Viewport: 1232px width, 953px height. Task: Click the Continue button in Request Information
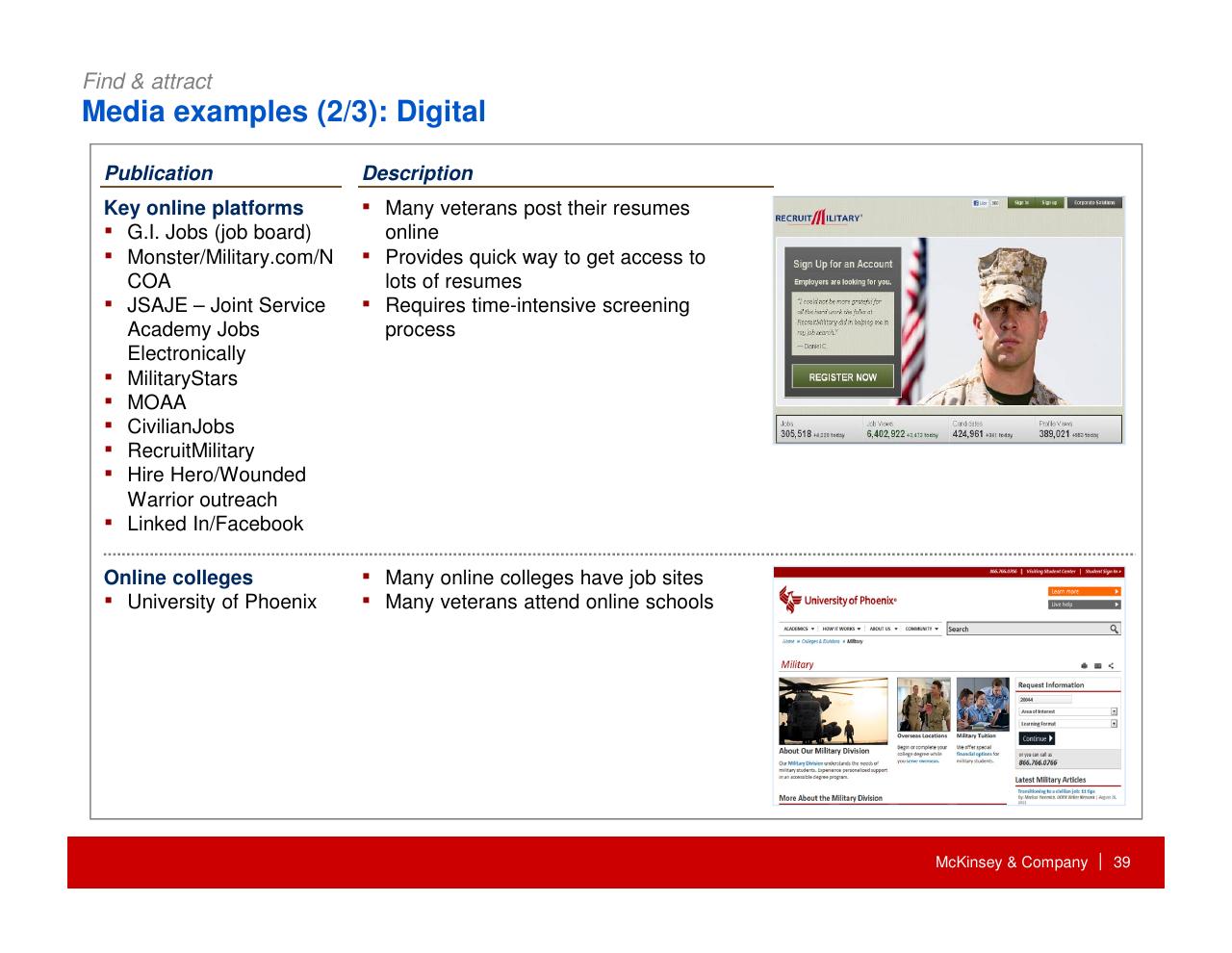pos(1037,738)
